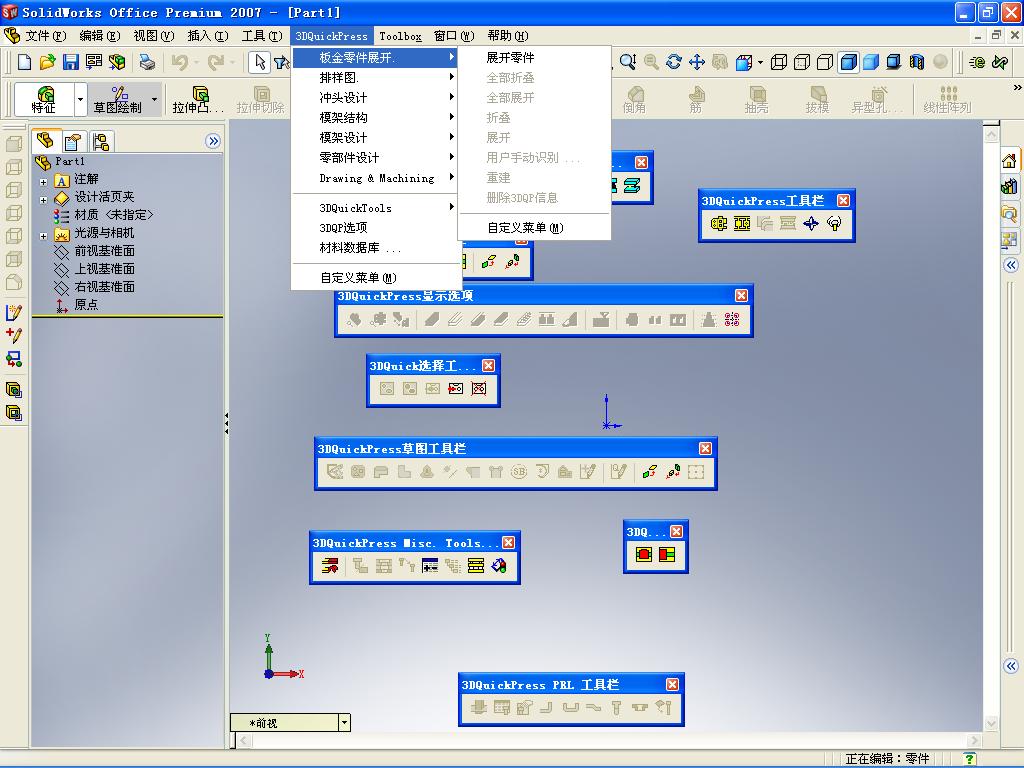Click last icon in 3DQuick选择工 toolbar
This screenshot has width=1024, height=768.
479,389
